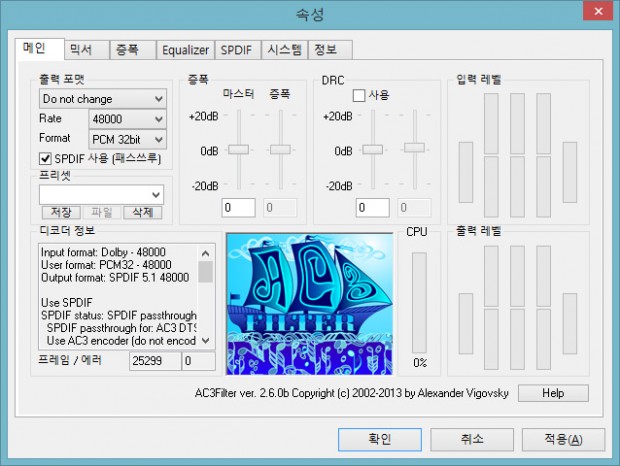
Task: Select the 시스템 tab
Action: (x=283, y=49)
